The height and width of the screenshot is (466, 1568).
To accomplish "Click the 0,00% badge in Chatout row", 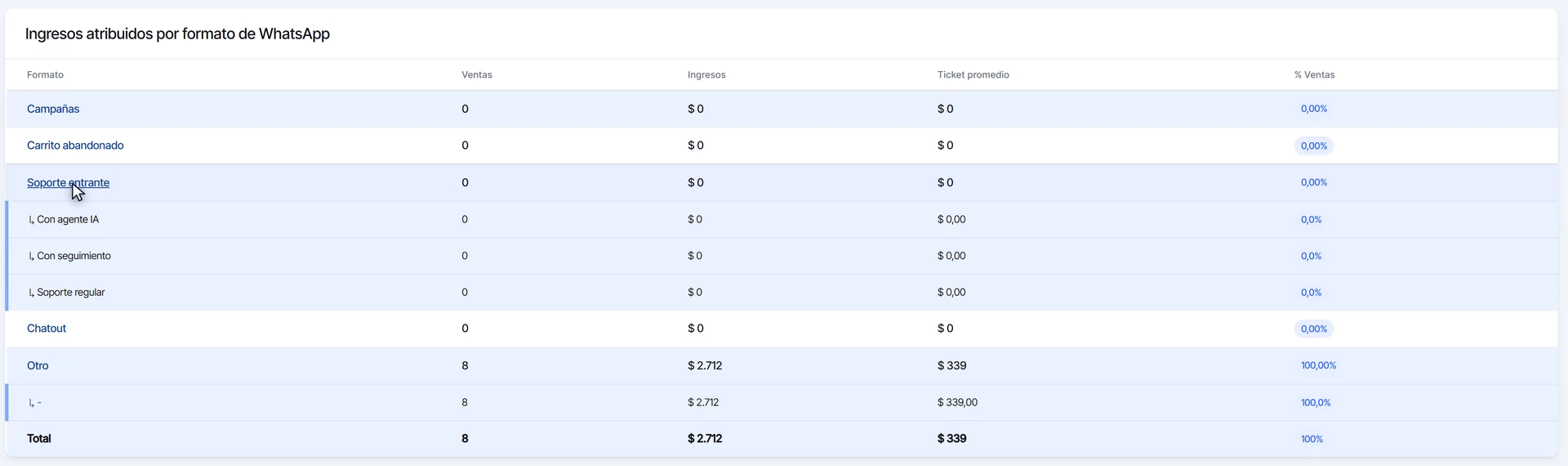I will pyautogui.click(x=1314, y=329).
